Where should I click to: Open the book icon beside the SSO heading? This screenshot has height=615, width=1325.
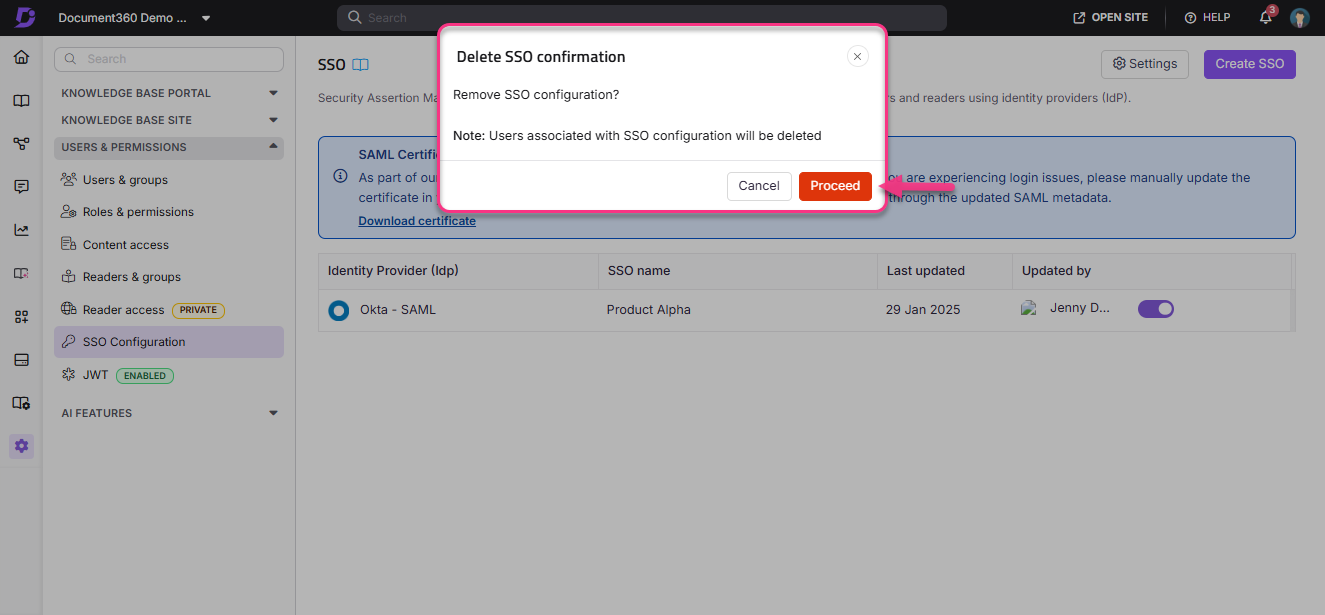click(x=359, y=63)
